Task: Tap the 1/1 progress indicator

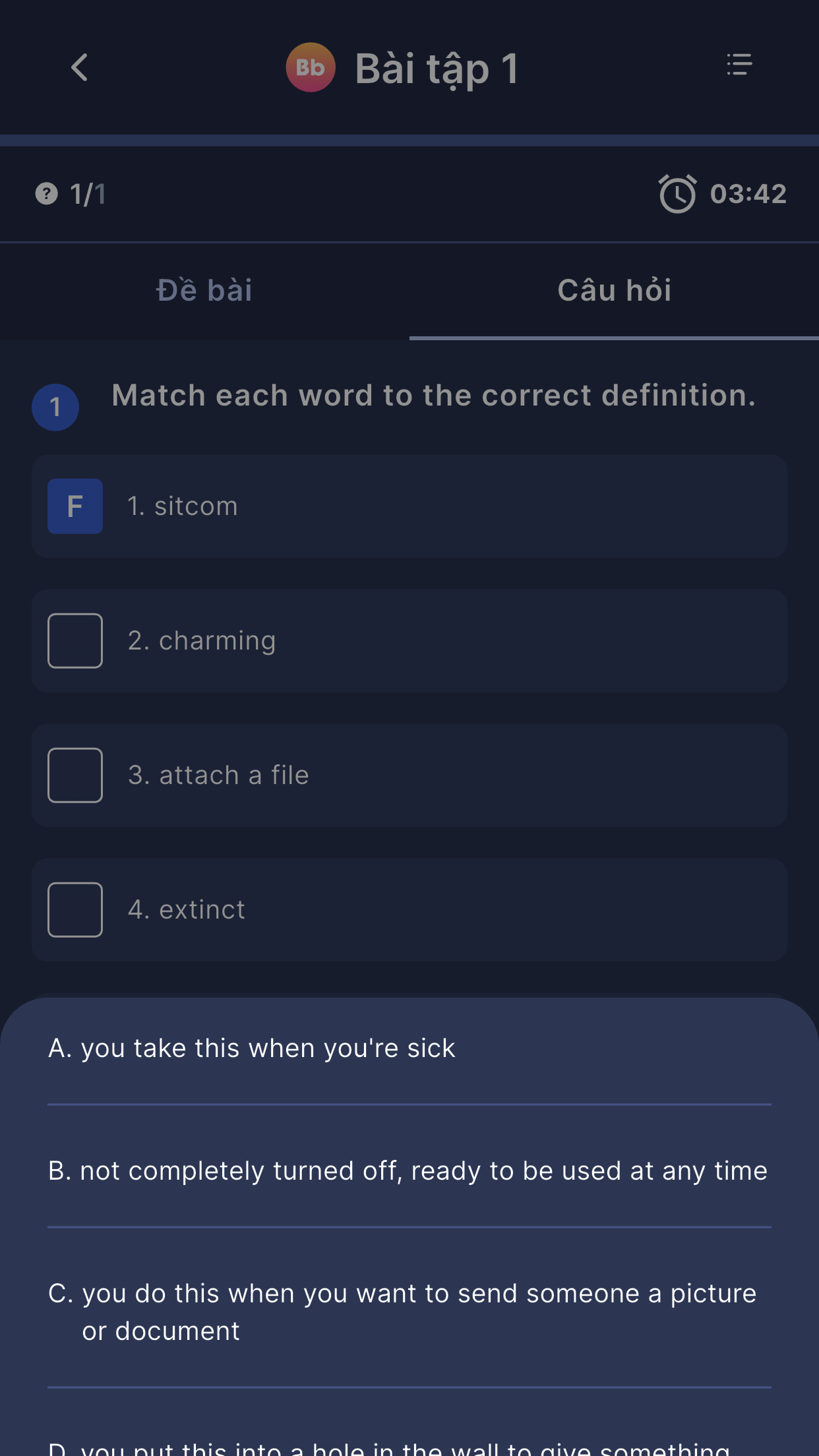Action: tap(86, 193)
